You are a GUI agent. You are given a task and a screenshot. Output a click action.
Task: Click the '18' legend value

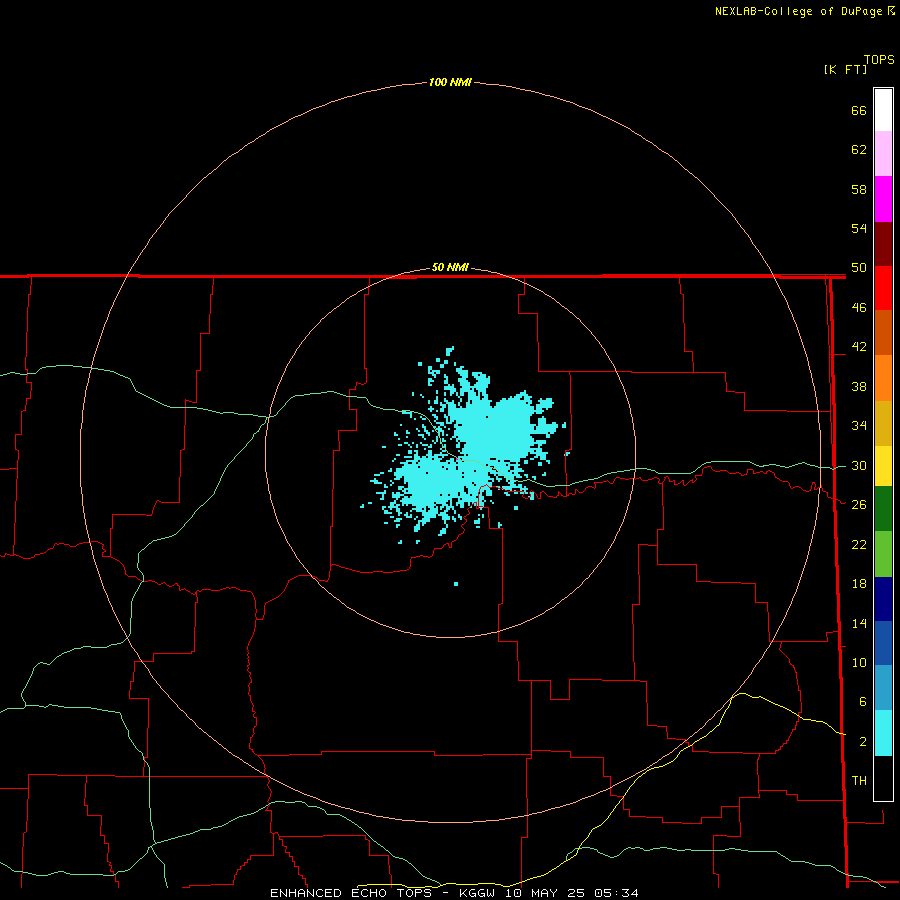[x=859, y=584]
